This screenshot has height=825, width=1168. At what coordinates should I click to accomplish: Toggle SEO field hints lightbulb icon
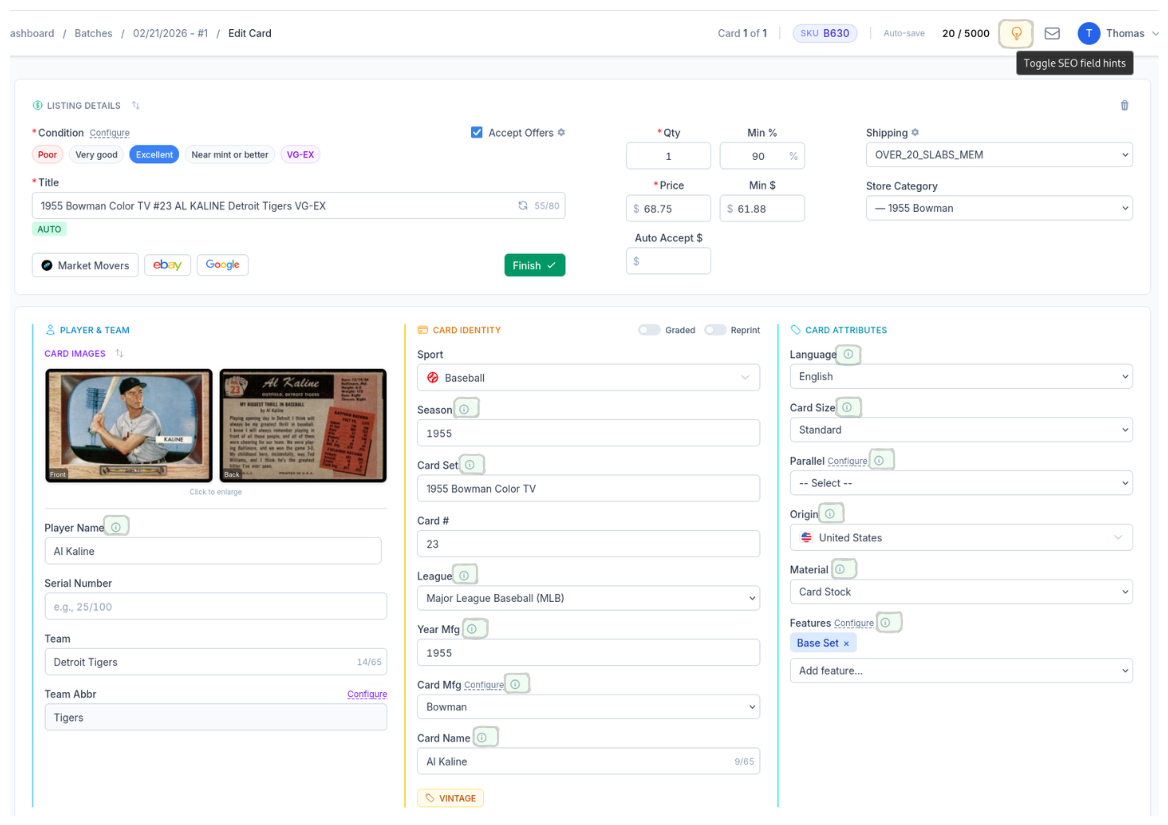click(x=1016, y=33)
